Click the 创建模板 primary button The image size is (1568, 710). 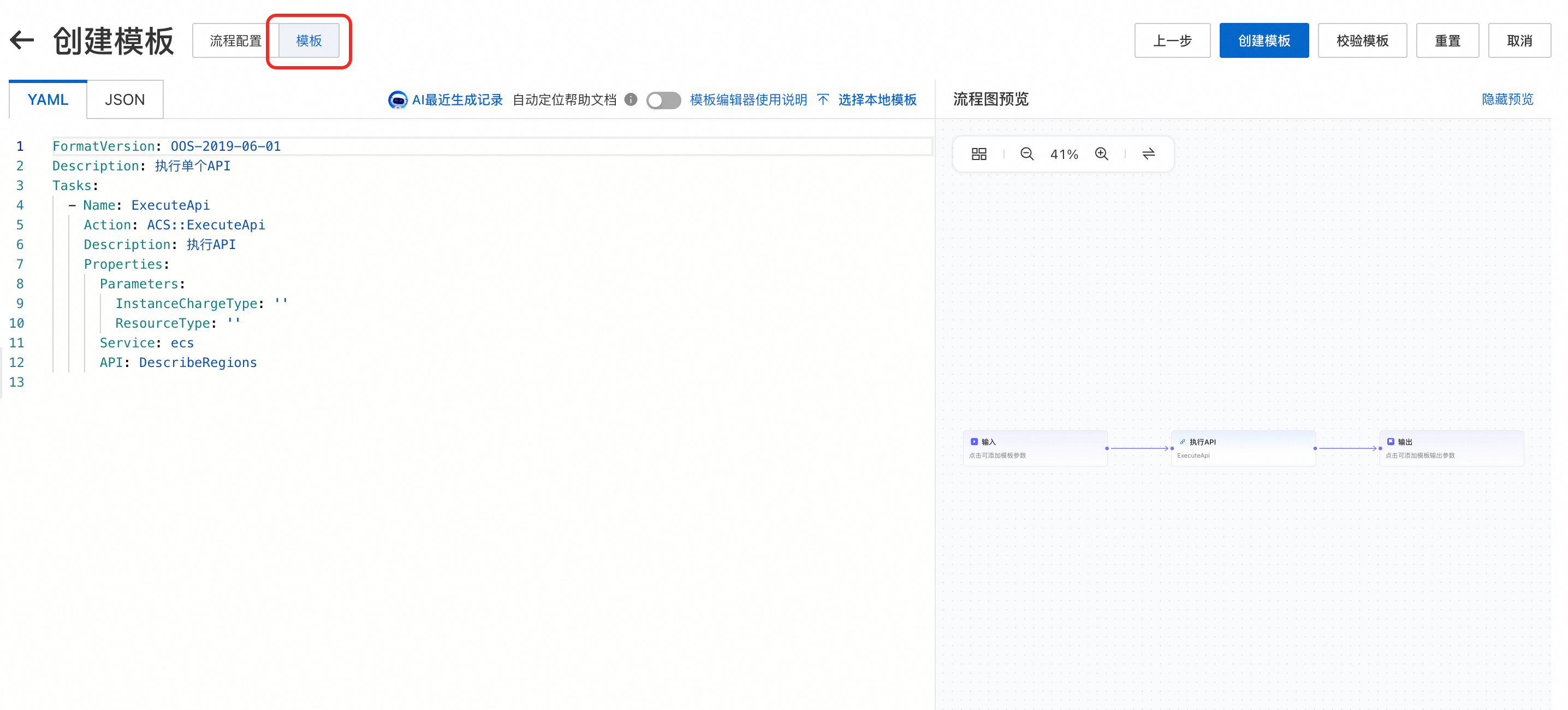1264,41
